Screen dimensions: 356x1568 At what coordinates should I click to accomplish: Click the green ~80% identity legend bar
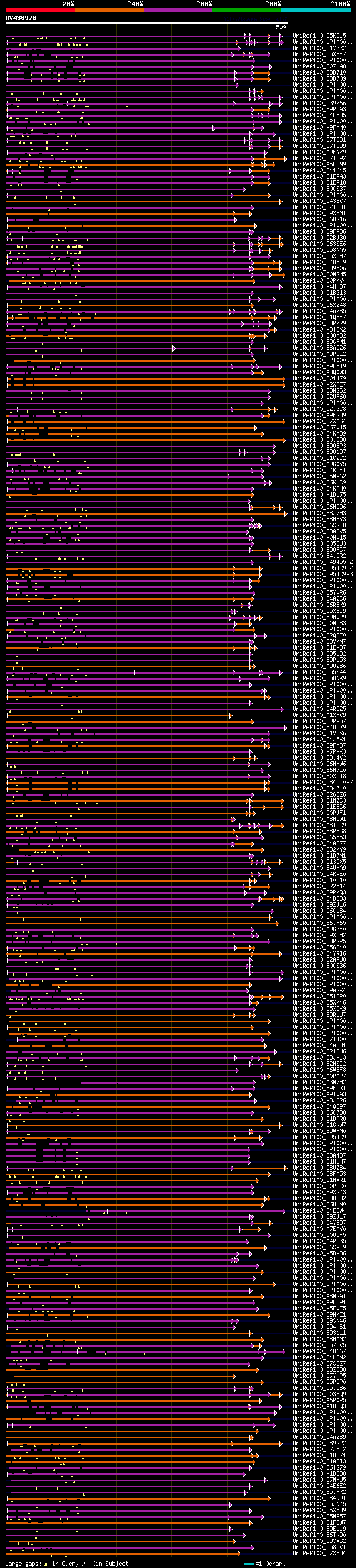(x=247, y=10)
